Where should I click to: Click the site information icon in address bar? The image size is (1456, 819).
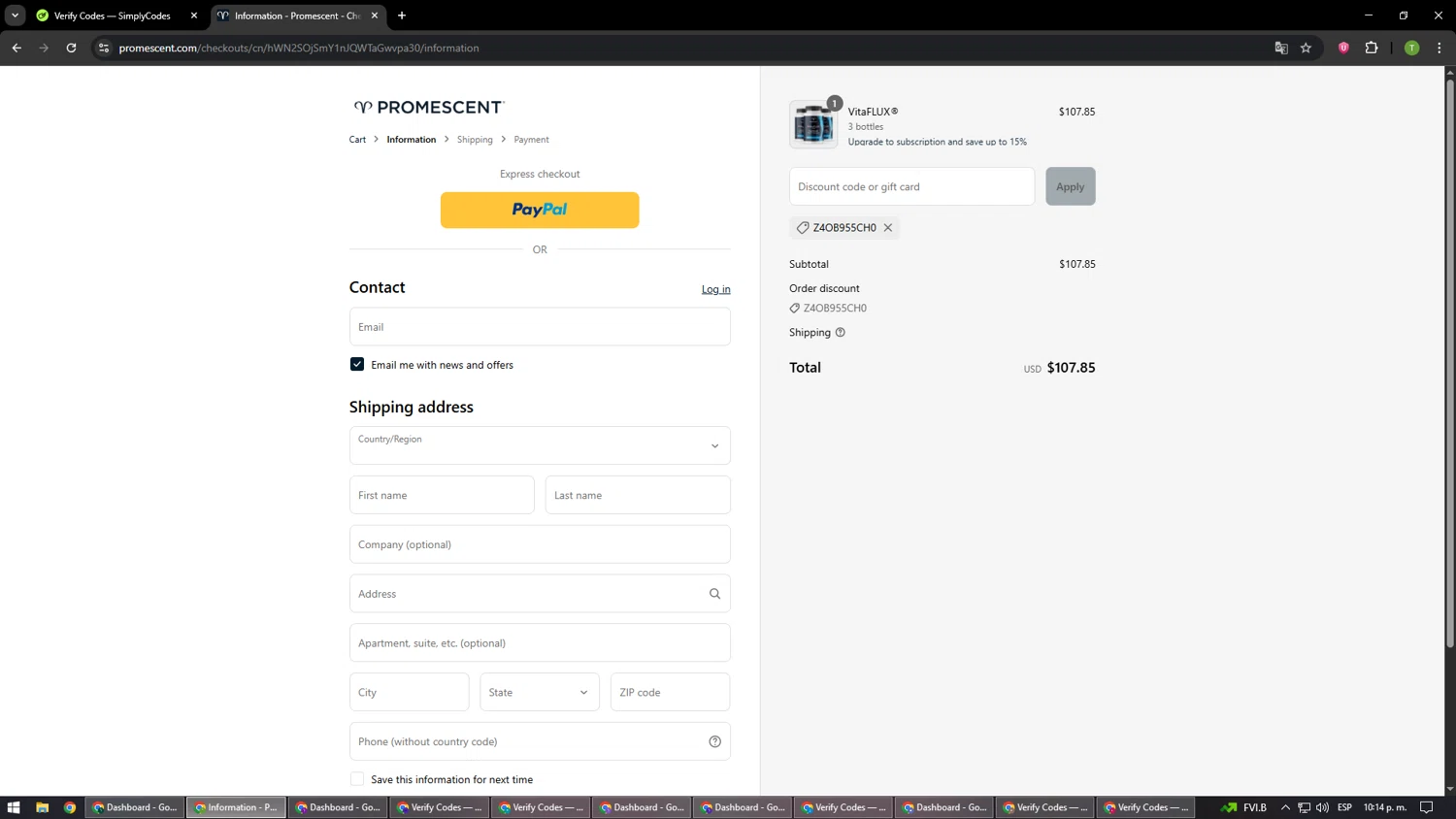(x=104, y=48)
